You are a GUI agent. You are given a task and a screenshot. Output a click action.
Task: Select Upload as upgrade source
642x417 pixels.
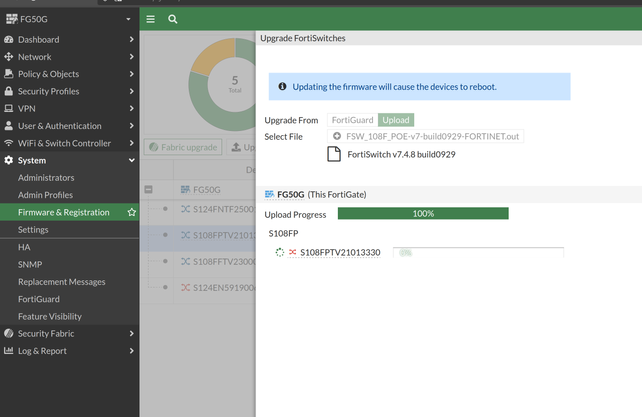point(396,120)
